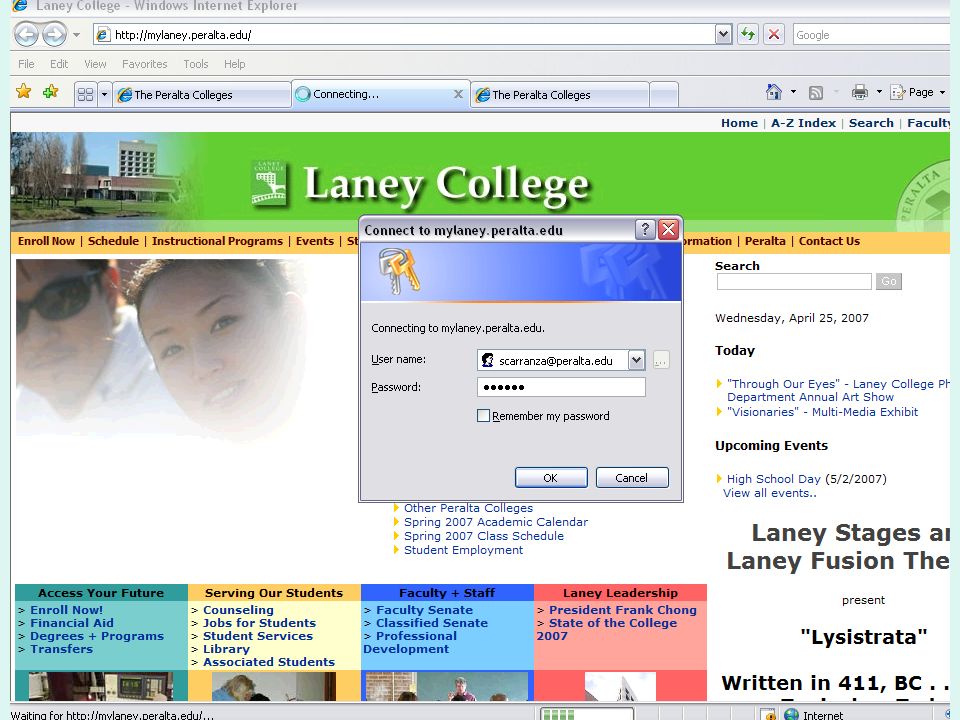Click the Google search box

pos(872,35)
